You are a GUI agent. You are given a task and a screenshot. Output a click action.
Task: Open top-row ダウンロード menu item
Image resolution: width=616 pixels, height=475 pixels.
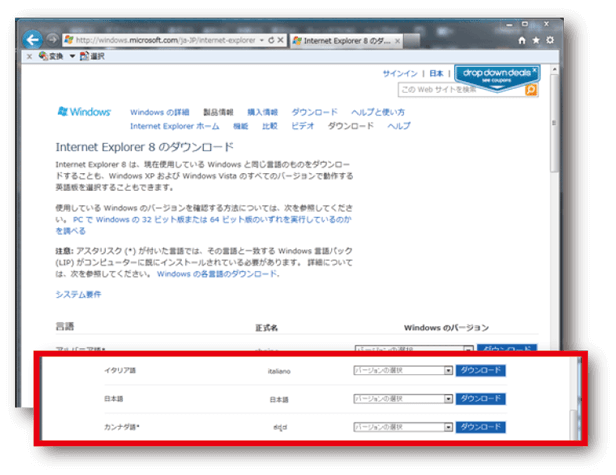click(314, 112)
